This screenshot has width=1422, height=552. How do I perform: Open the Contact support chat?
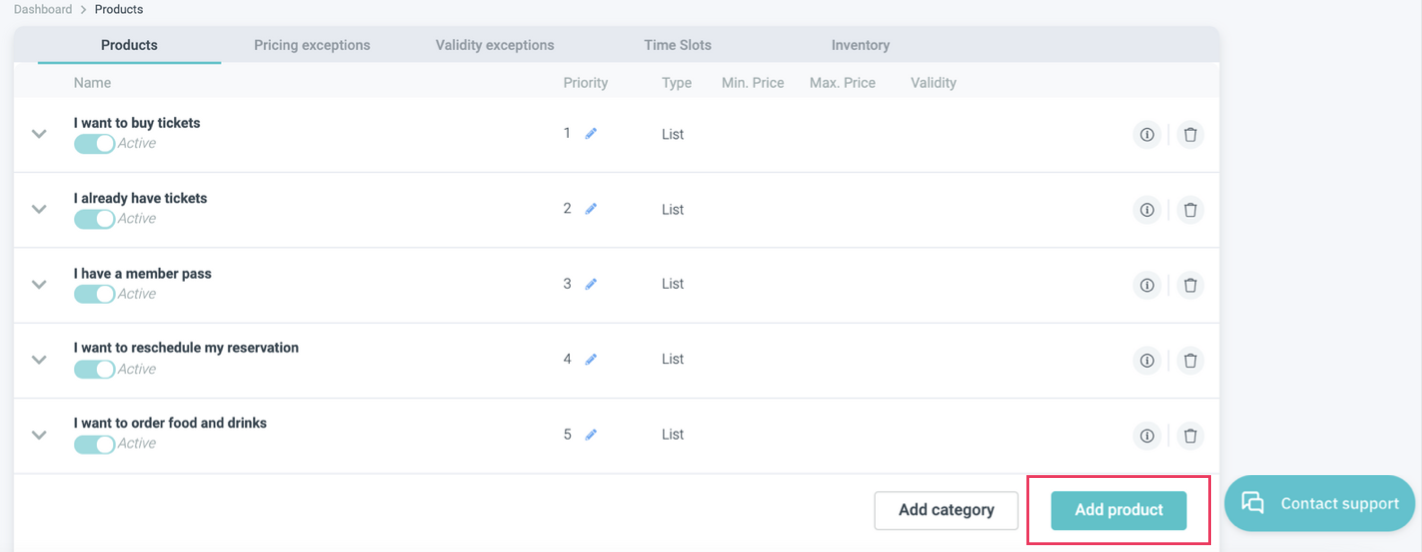1319,504
